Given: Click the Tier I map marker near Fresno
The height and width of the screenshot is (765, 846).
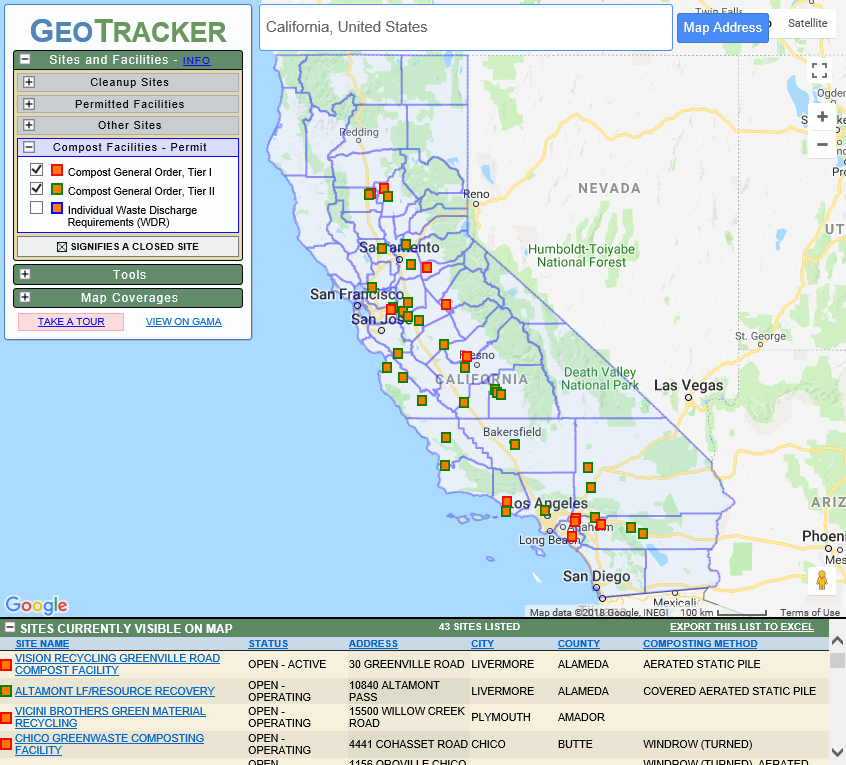Looking at the screenshot, I should [x=467, y=357].
